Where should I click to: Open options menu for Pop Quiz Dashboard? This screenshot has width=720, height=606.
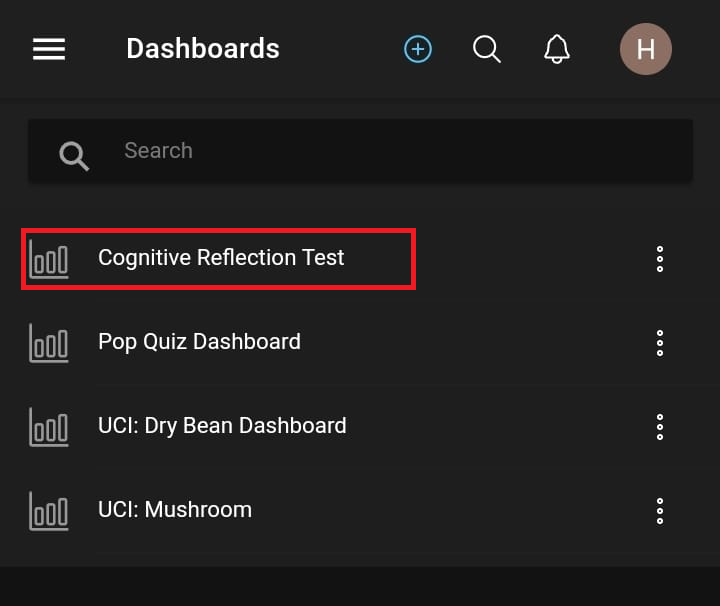coord(660,342)
